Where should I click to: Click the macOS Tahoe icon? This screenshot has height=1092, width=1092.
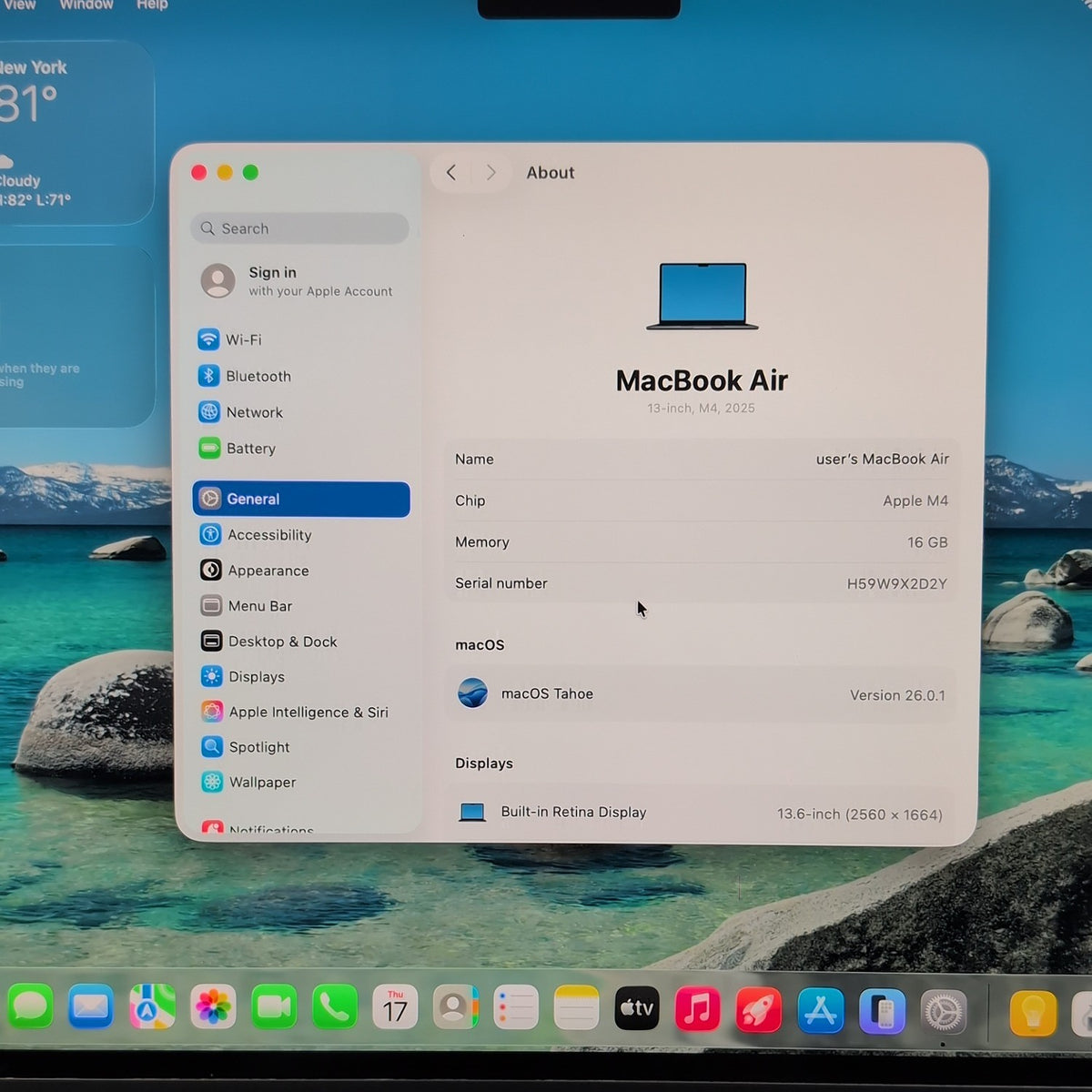click(472, 693)
